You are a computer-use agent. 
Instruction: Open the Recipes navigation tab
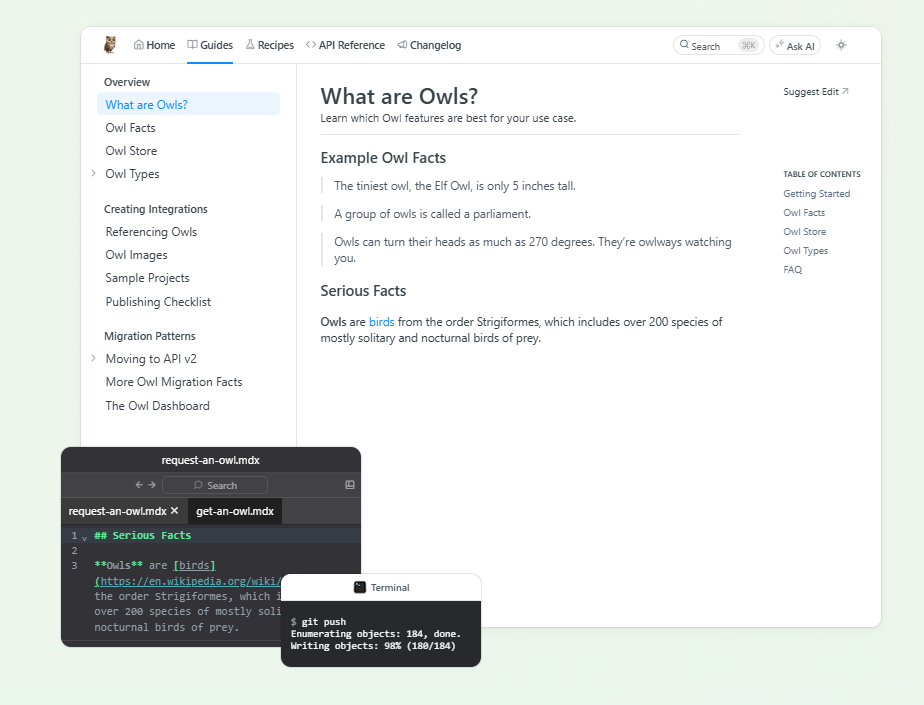pos(269,45)
